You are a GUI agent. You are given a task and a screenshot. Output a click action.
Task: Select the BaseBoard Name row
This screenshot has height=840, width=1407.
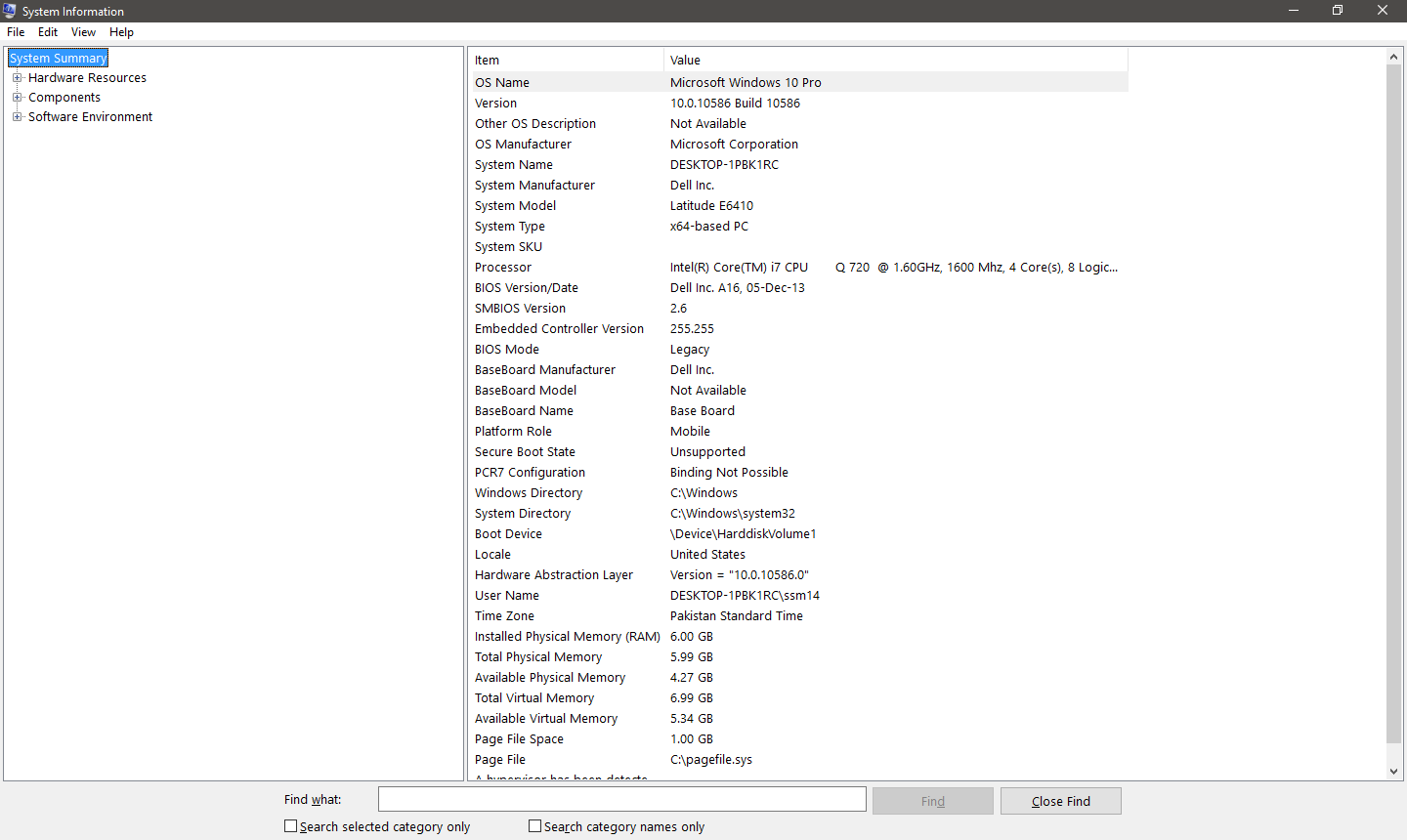(x=798, y=410)
